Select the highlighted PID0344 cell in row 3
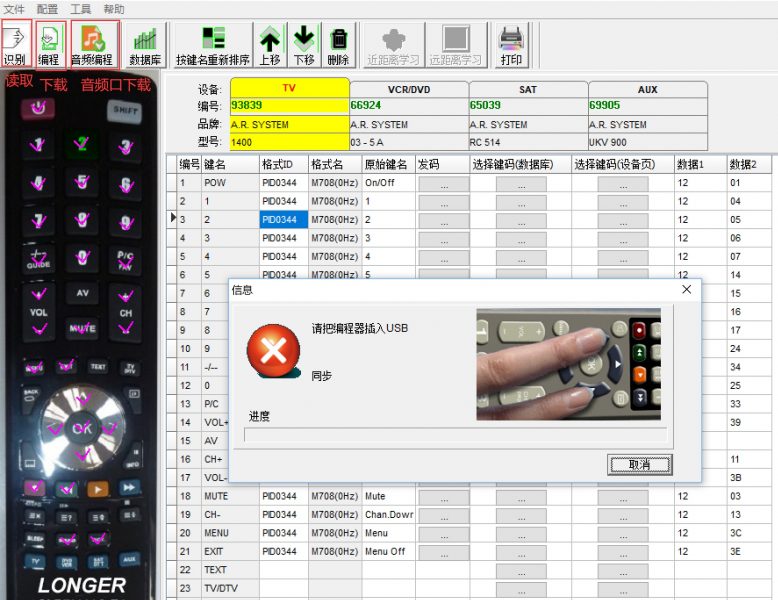778x600 pixels. (x=283, y=220)
